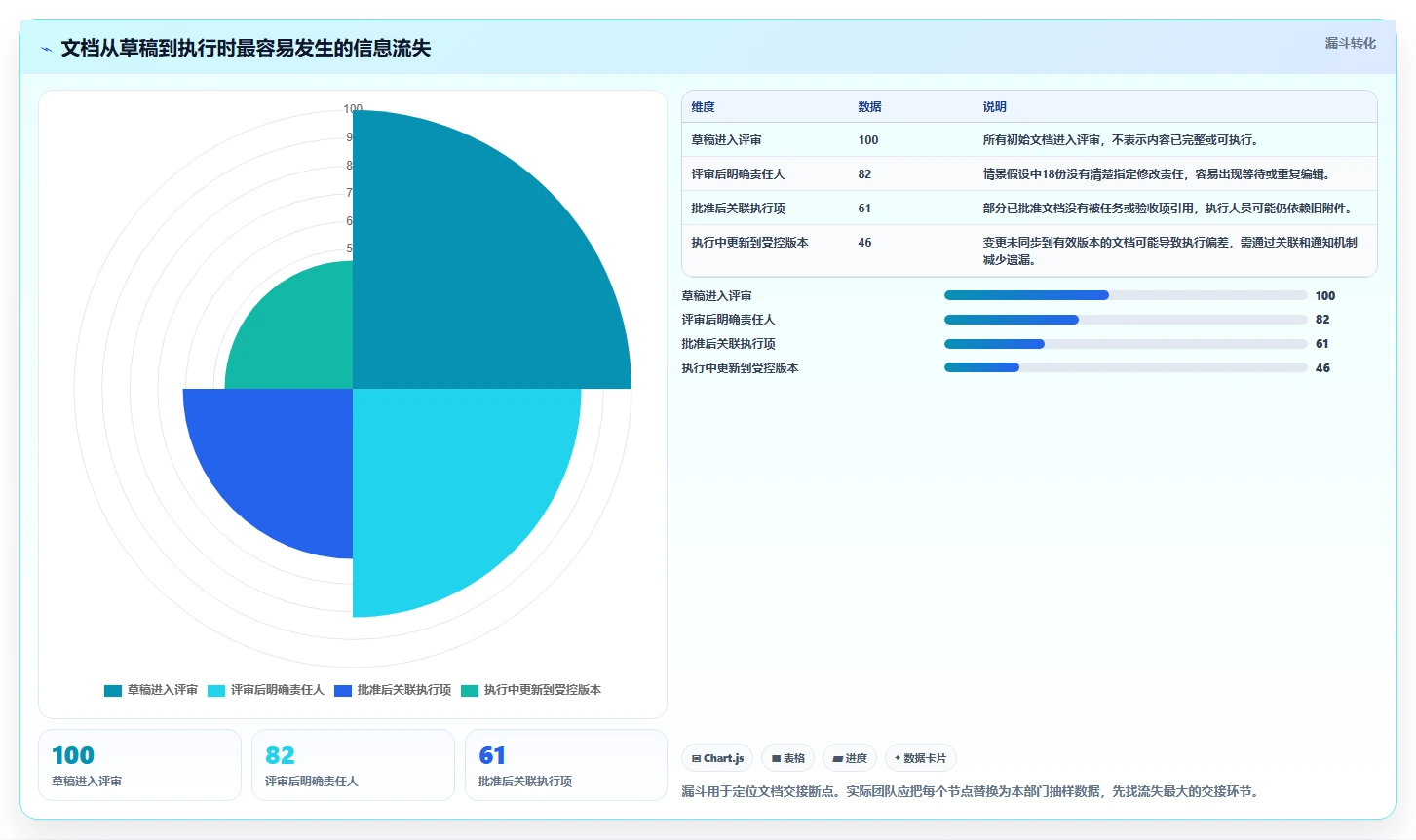This screenshot has width=1416, height=840.
Task: Click the 61 value in the table
Action: coord(864,209)
